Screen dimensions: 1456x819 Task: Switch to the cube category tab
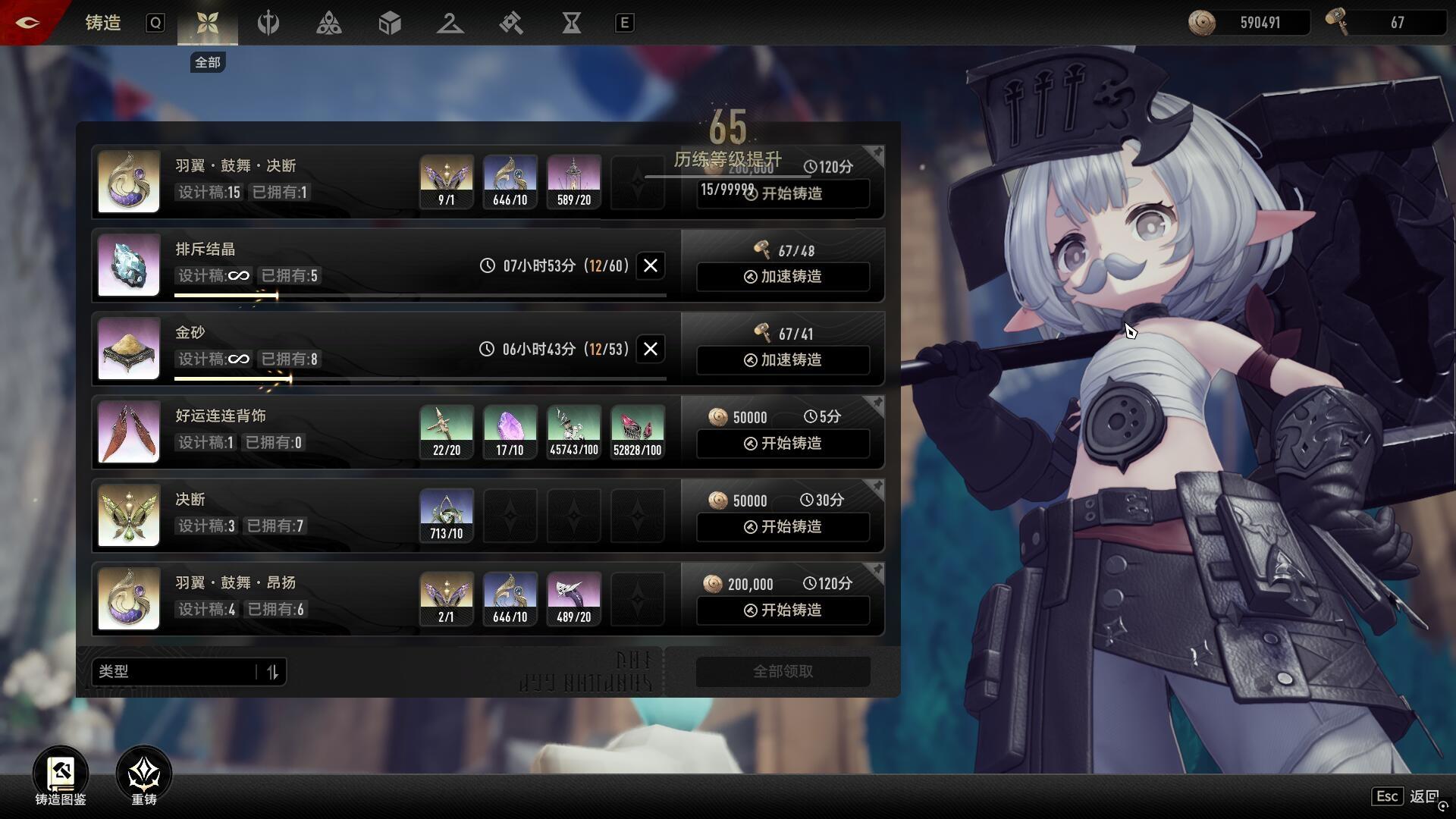389,24
